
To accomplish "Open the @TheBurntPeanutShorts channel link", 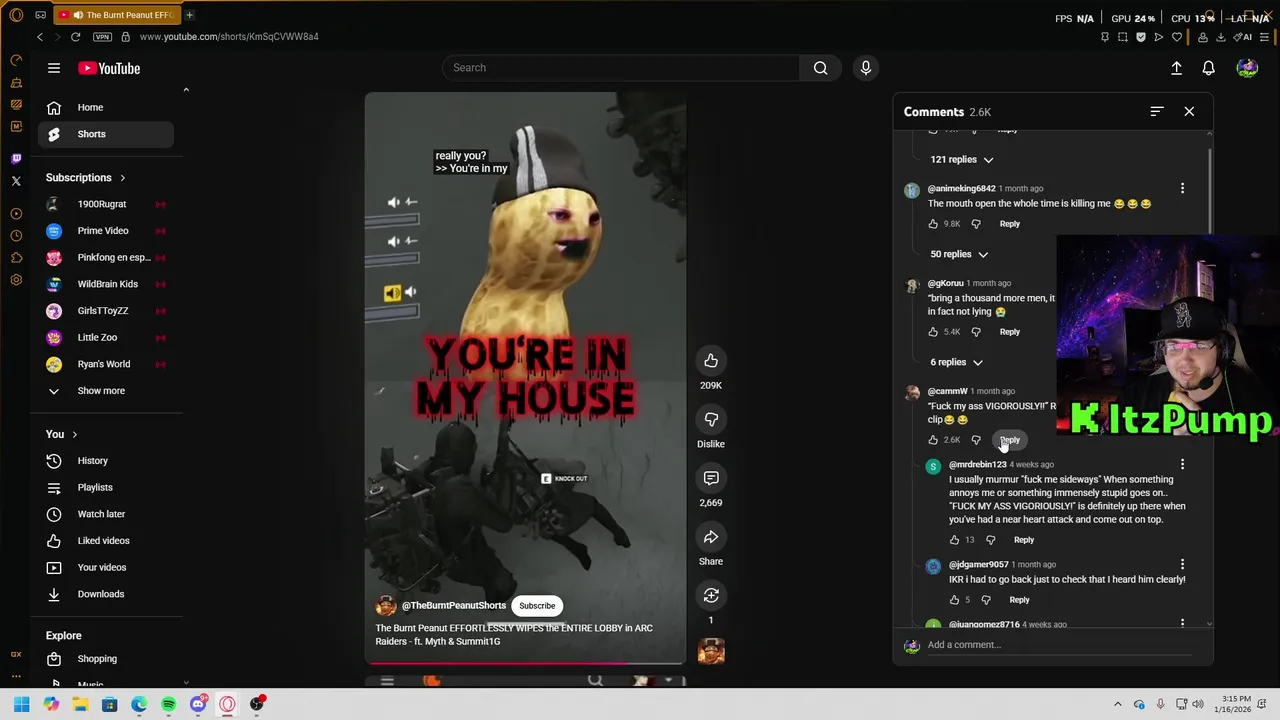I will (454, 606).
